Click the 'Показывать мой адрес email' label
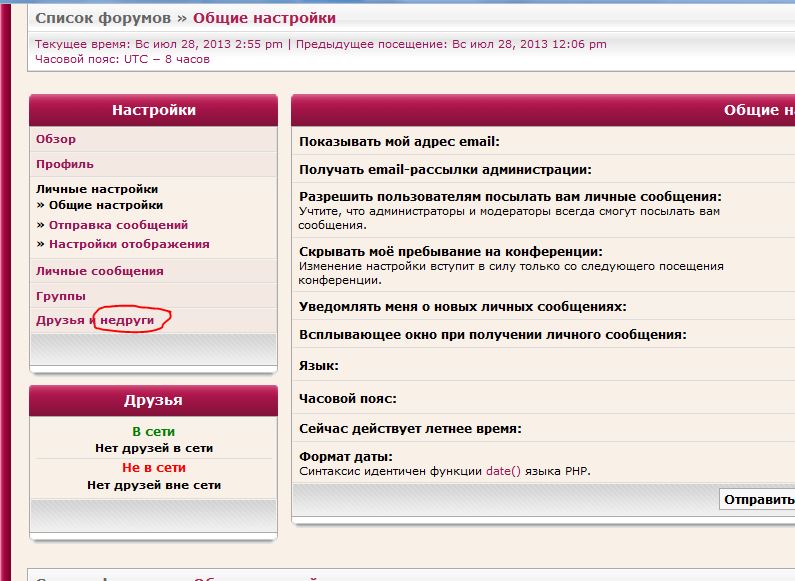The height and width of the screenshot is (581, 795). 399,142
